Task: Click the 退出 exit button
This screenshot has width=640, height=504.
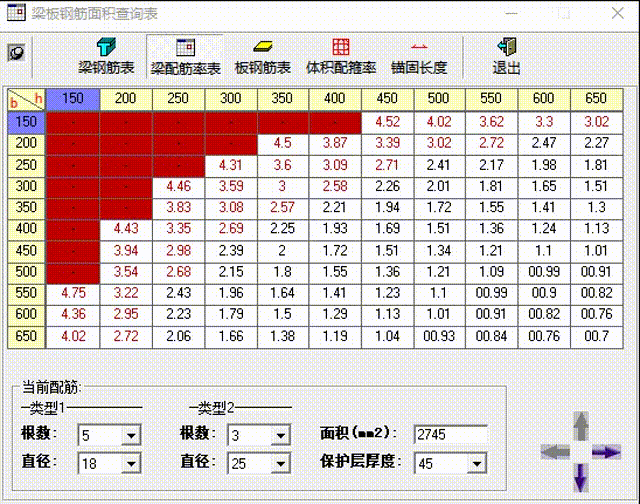Action: click(x=507, y=56)
